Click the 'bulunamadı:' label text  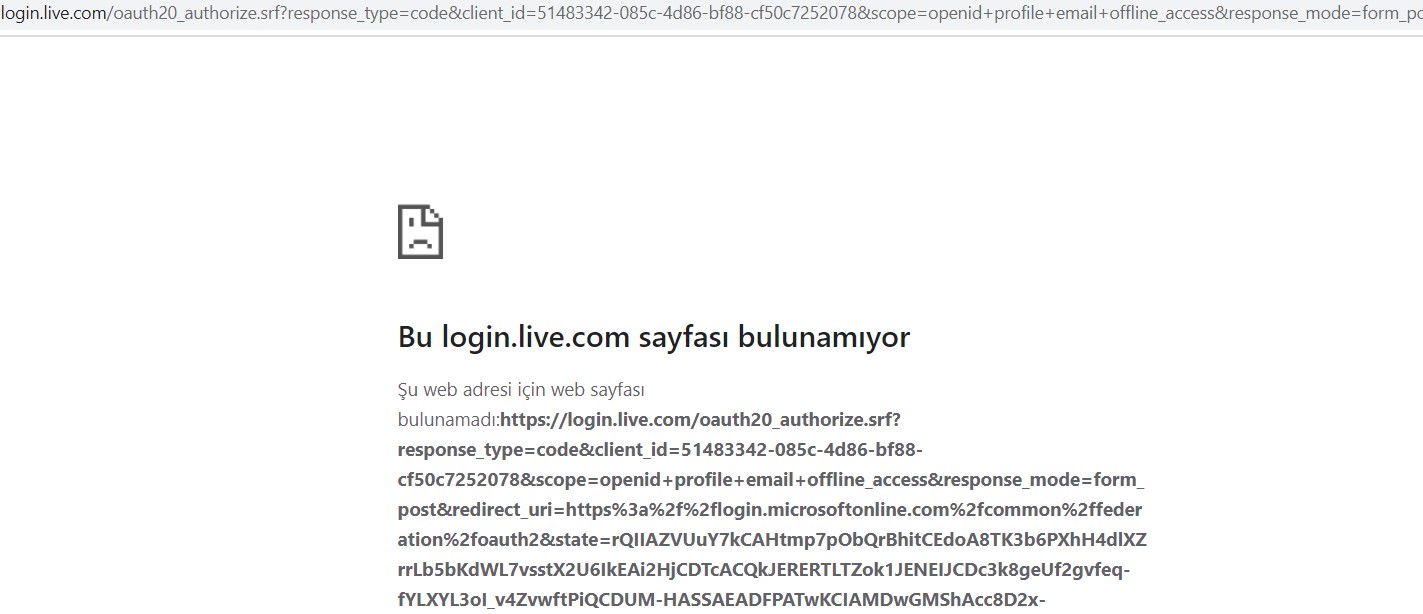[448, 419]
